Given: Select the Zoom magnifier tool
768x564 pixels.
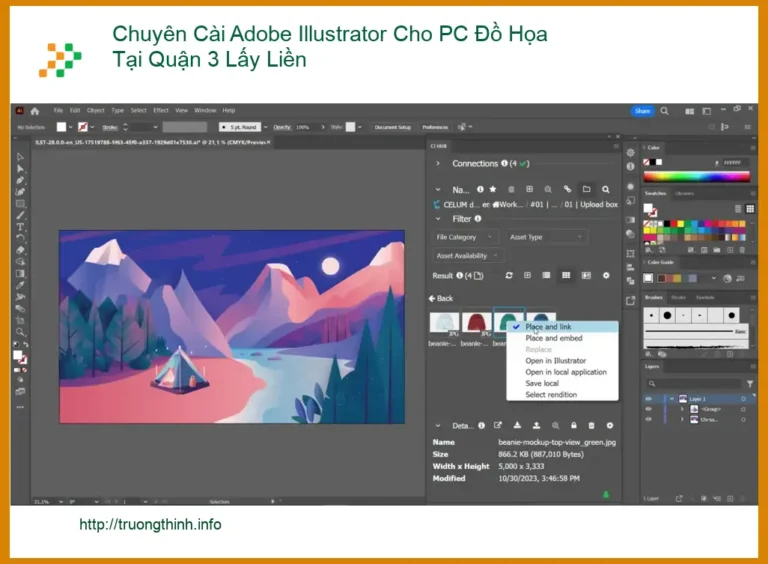Looking at the screenshot, I should (20, 332).
